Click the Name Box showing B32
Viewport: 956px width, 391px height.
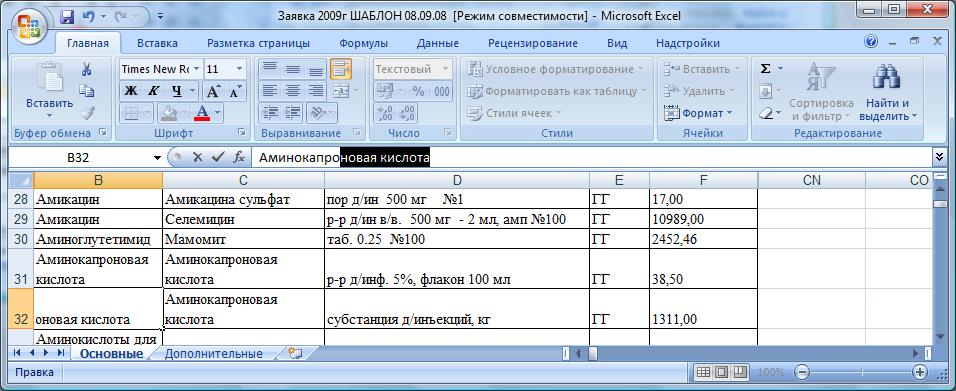[79, 158]
